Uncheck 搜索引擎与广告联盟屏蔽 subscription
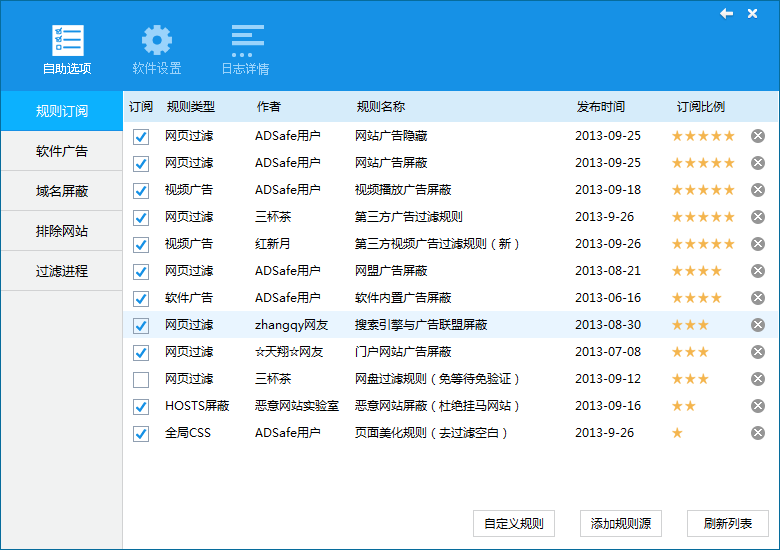This screenshot has height=550, width=780. [141, 326]
